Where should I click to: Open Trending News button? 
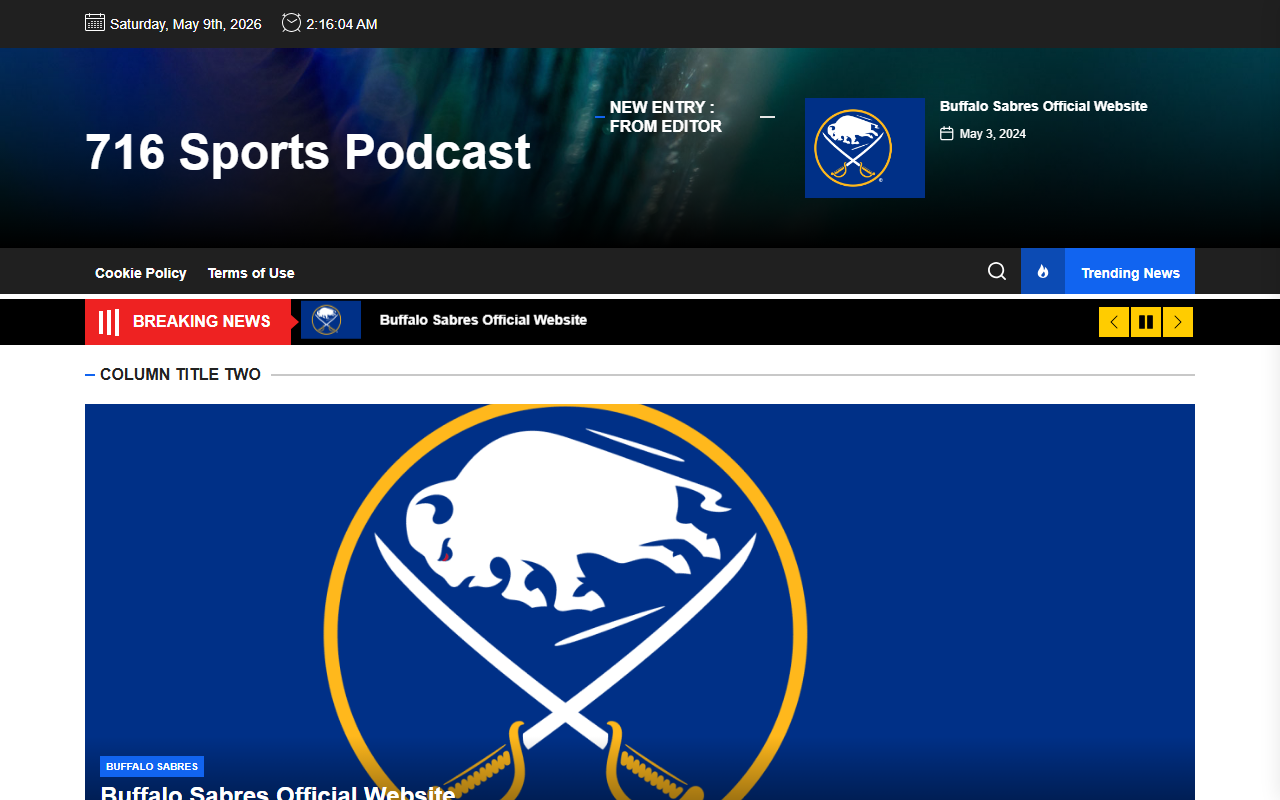click(x=1130, y=272)
